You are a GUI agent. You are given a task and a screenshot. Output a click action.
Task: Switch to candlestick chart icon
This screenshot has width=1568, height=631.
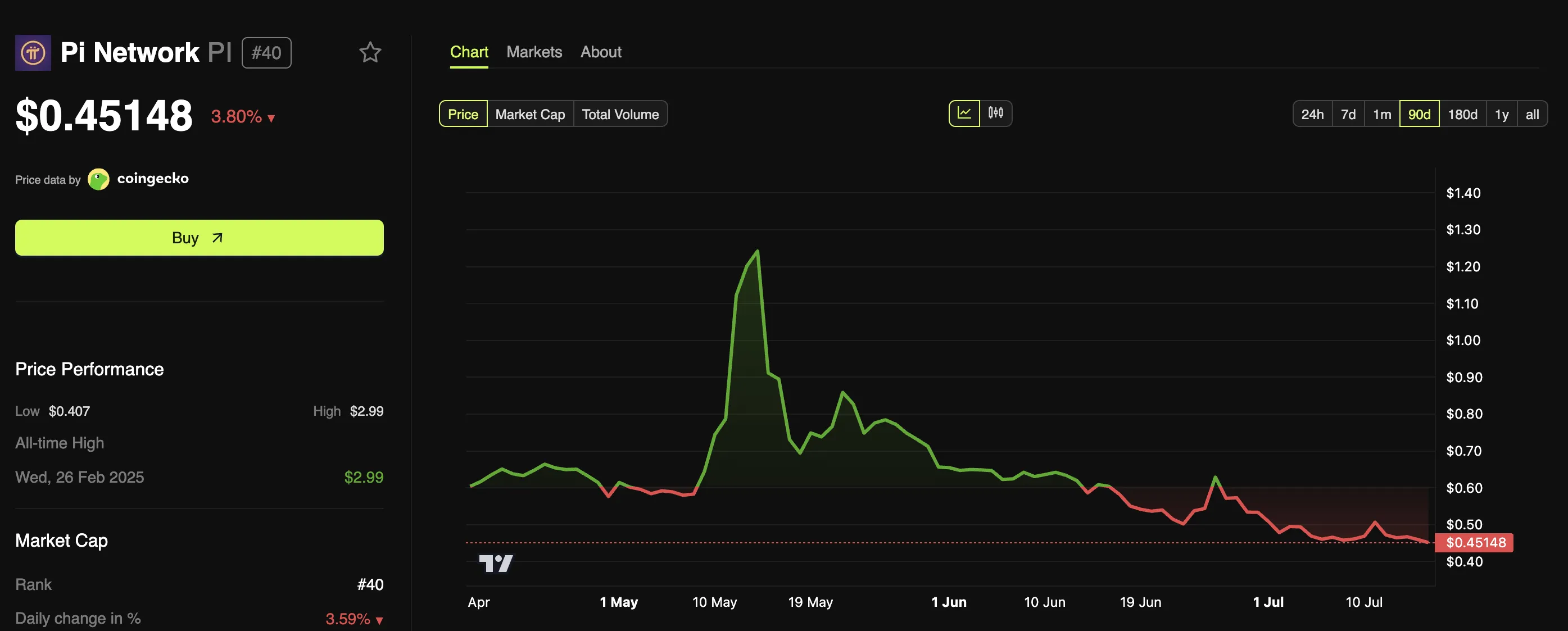pyautogui.click(x=995, y=113)
